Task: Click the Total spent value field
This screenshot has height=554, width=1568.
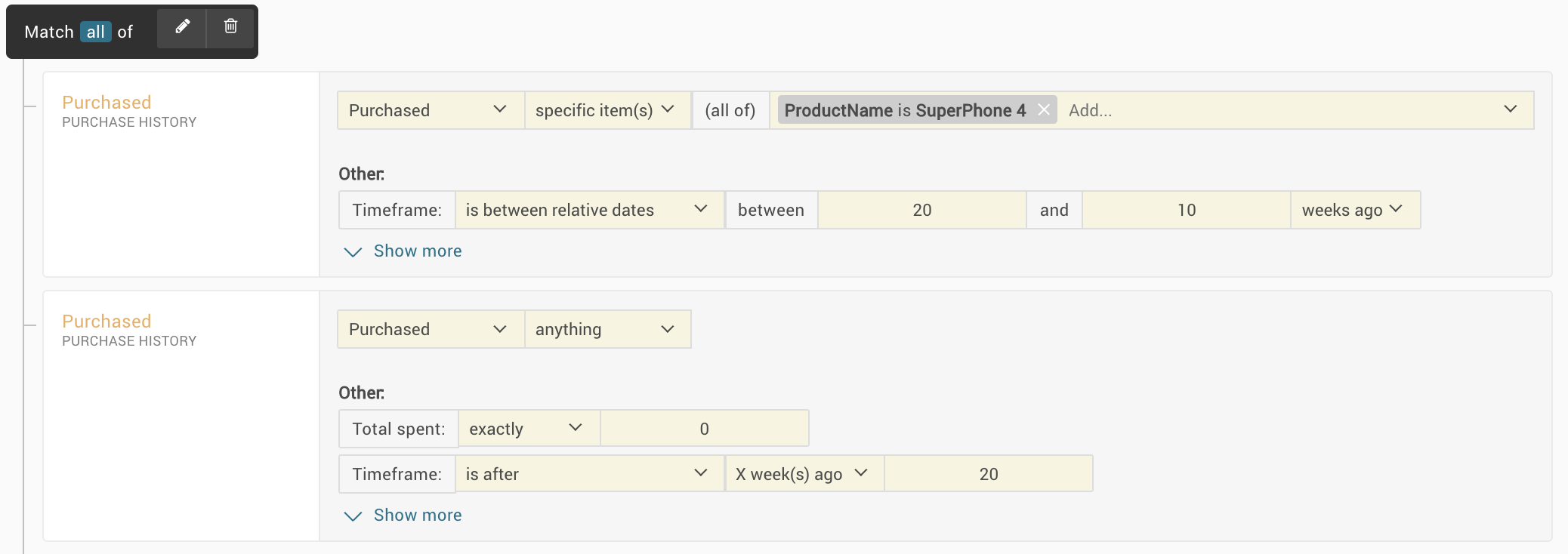Action: tap(704, 429)
